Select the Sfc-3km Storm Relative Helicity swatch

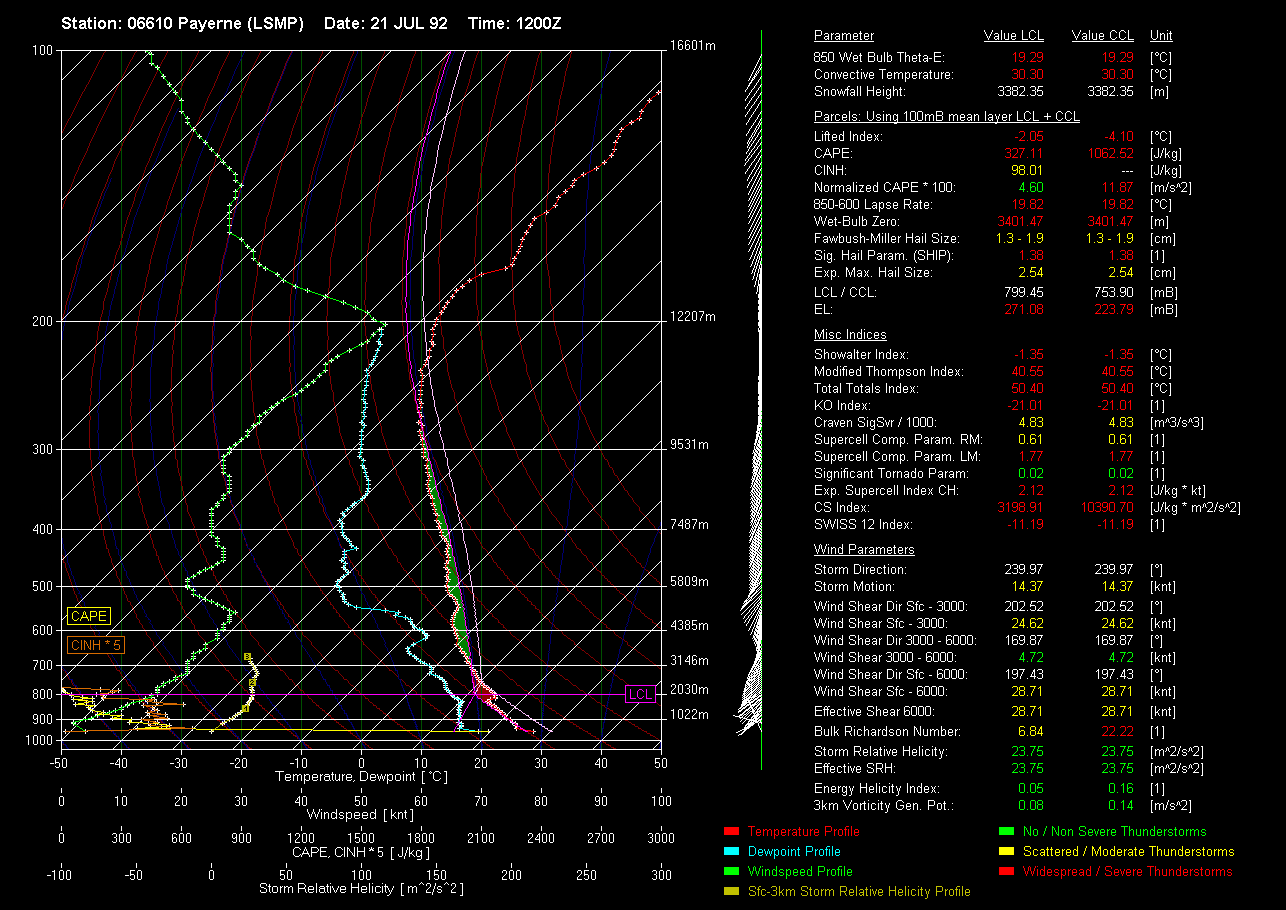pyautogui.click(x=730, y=891)
